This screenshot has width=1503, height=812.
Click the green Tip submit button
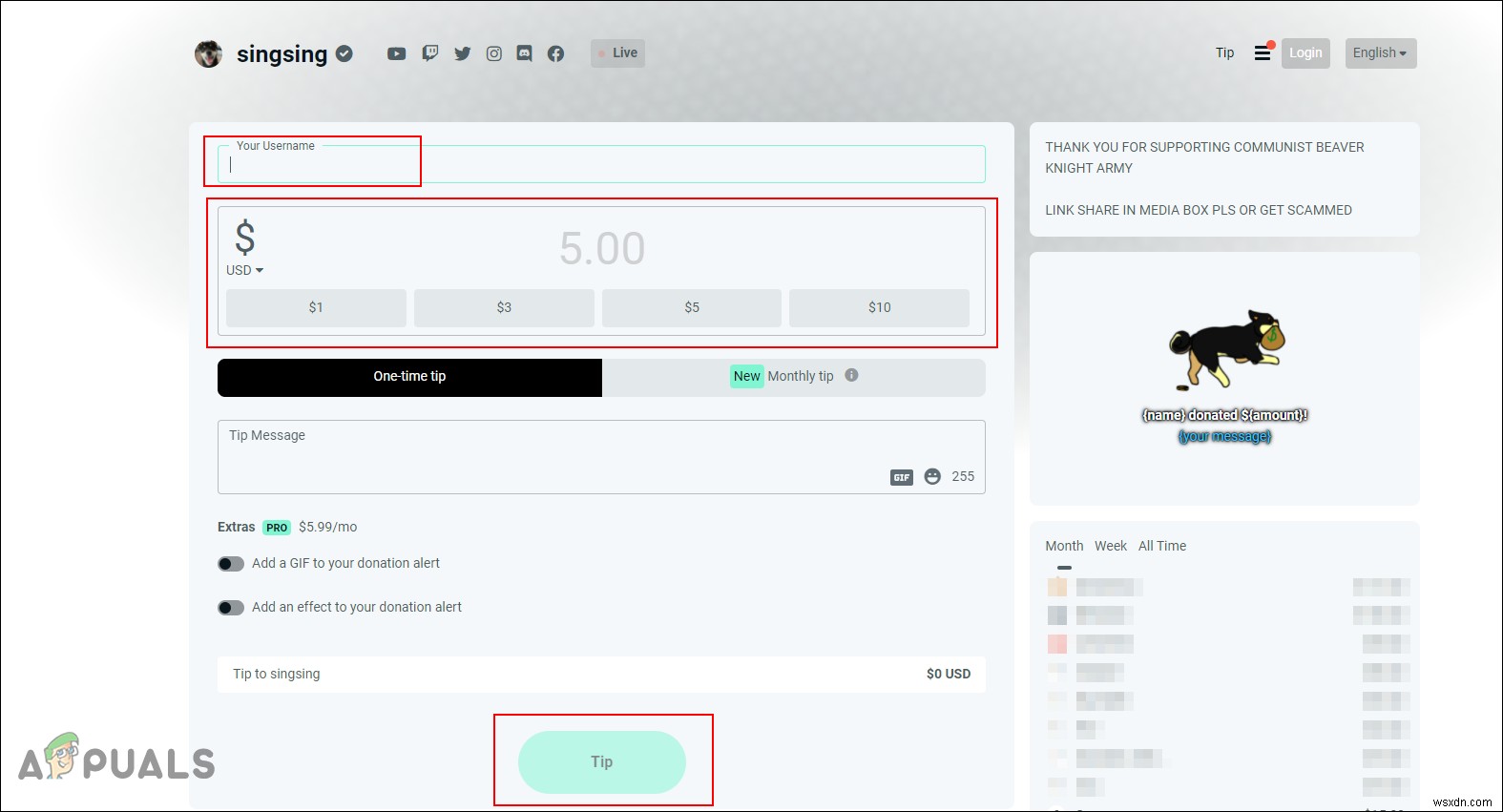[x=601, y=761]
